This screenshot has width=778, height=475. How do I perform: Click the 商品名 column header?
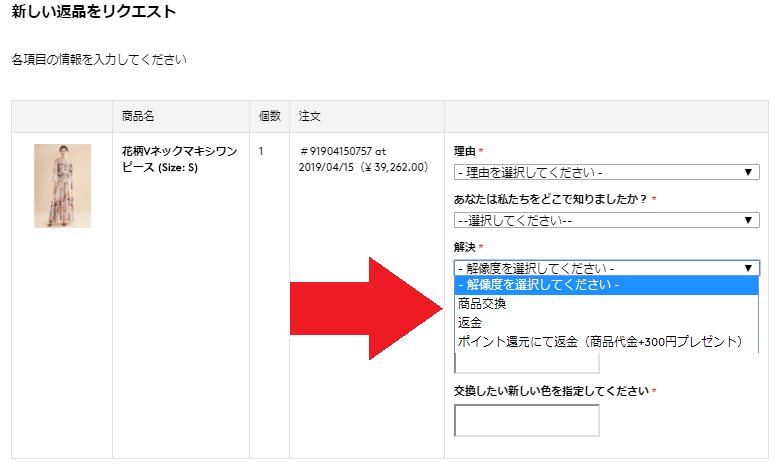coord(138,116)
